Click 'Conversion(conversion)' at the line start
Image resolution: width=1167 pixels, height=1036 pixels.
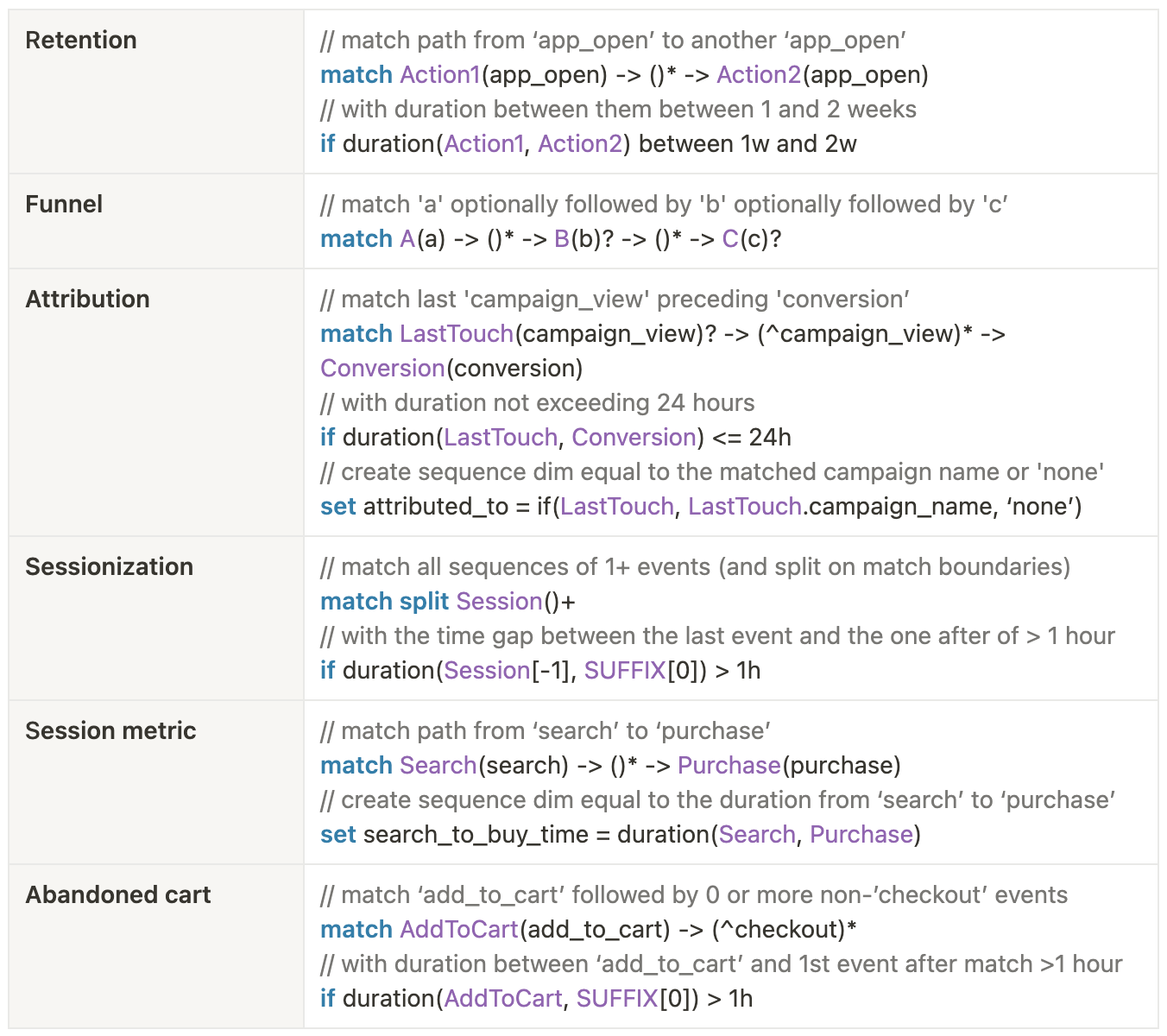tap(451, 369)
